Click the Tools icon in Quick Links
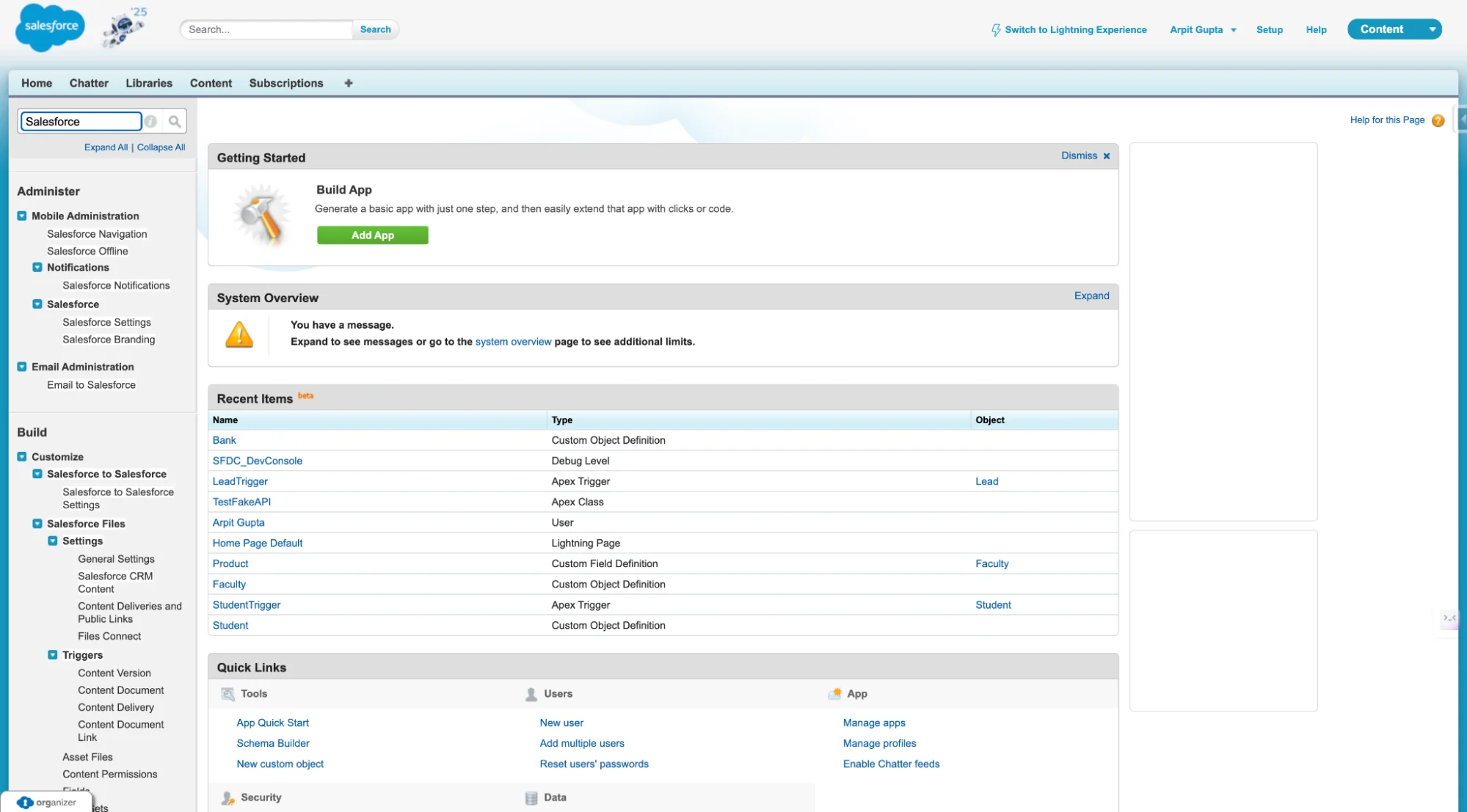This screenshot has height=812, width=1467. point(227,693)
